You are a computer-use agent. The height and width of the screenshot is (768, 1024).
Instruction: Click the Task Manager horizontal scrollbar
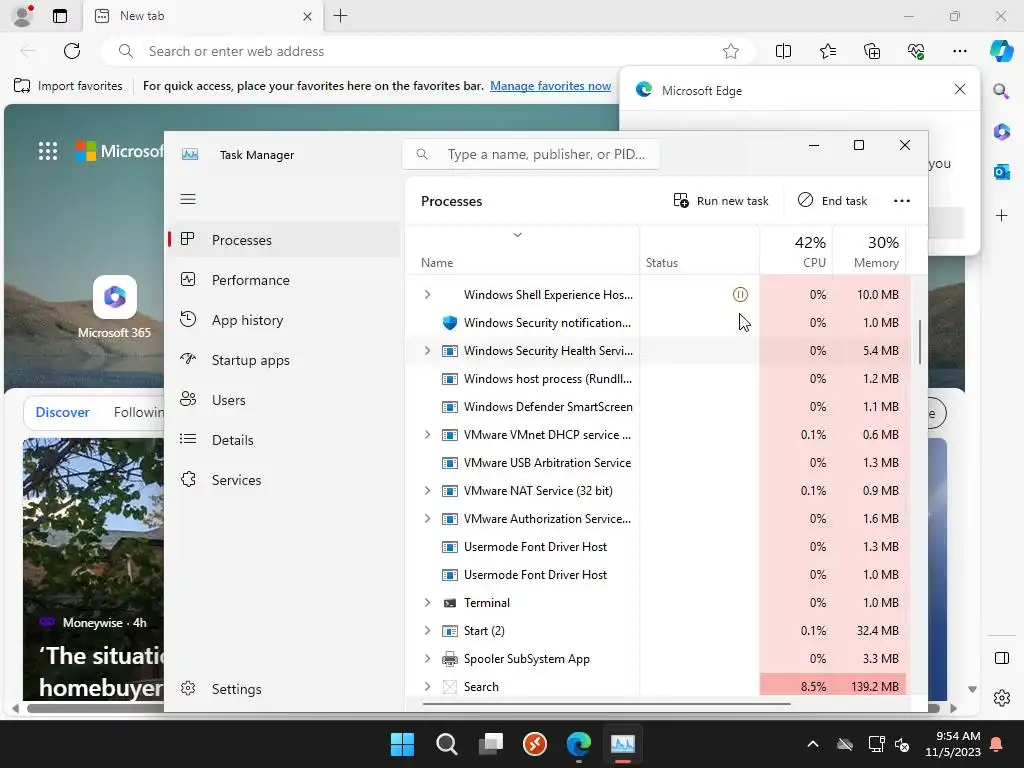(606, 704)
